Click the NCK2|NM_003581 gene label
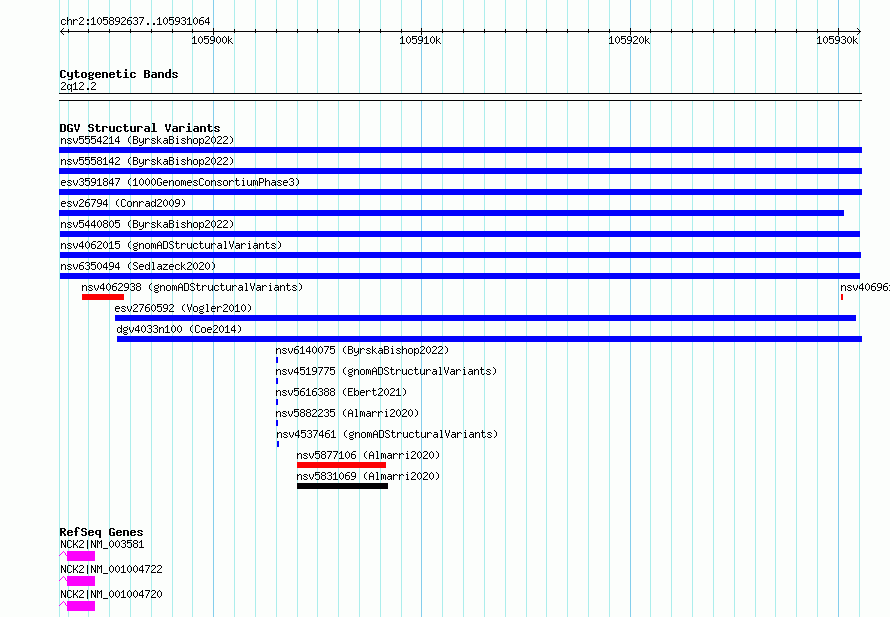 coord(102,544)
